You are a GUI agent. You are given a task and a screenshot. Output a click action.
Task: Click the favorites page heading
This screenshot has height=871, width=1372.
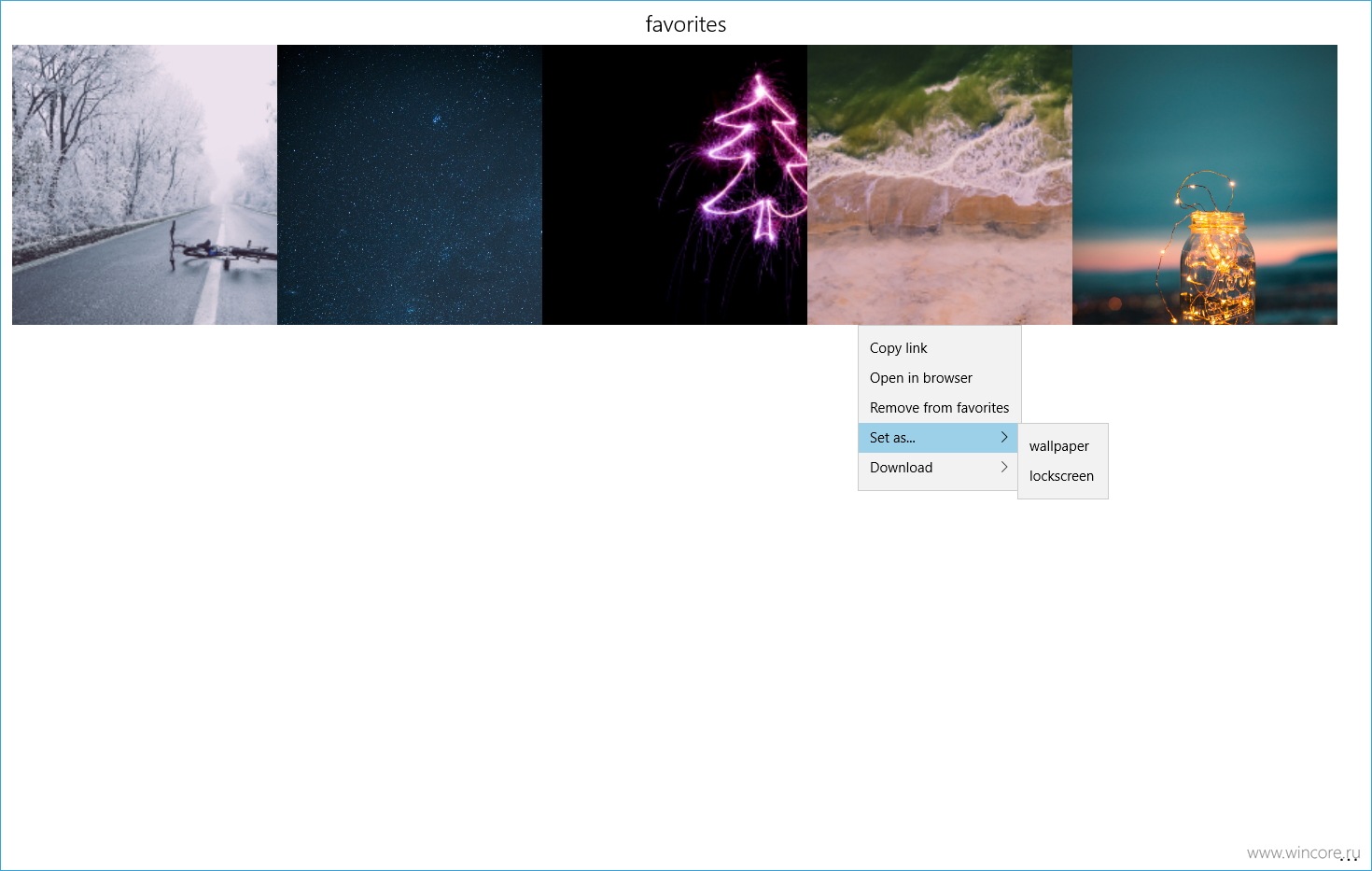pyautogui.click(x=686, y=24)
